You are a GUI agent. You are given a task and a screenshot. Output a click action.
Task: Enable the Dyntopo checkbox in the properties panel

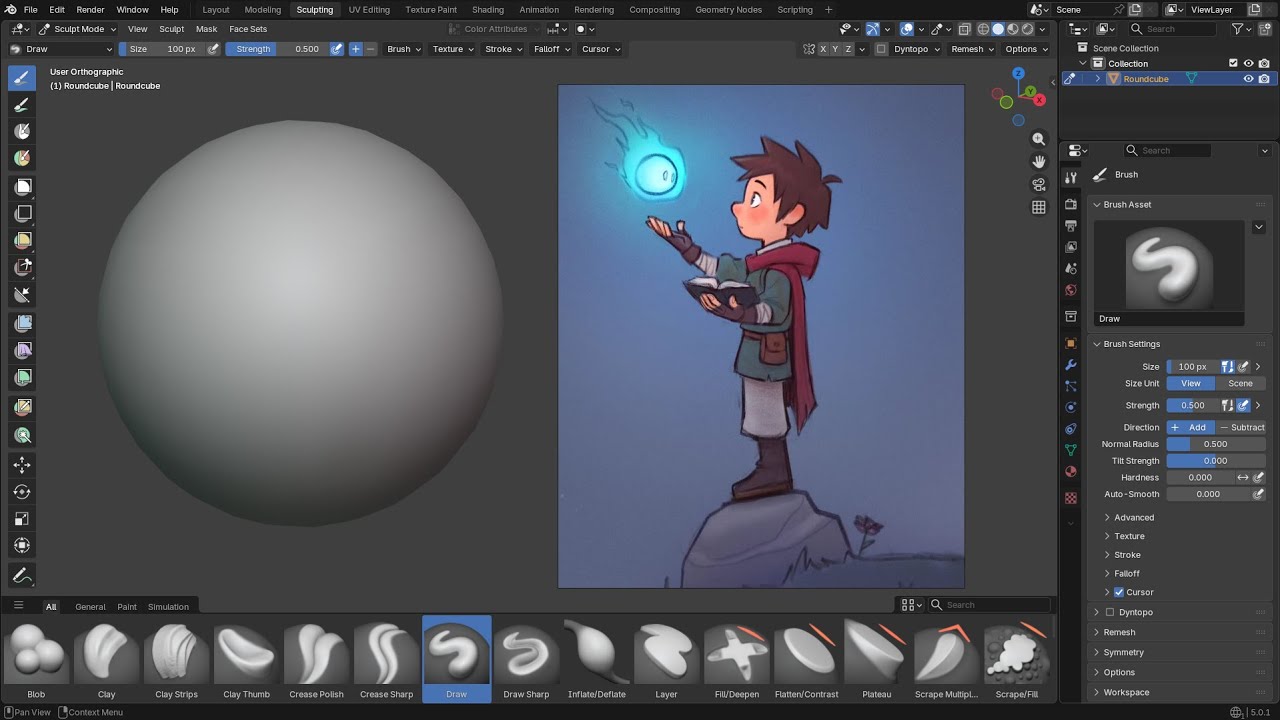pyautogui.click(x=1110, y=612)
